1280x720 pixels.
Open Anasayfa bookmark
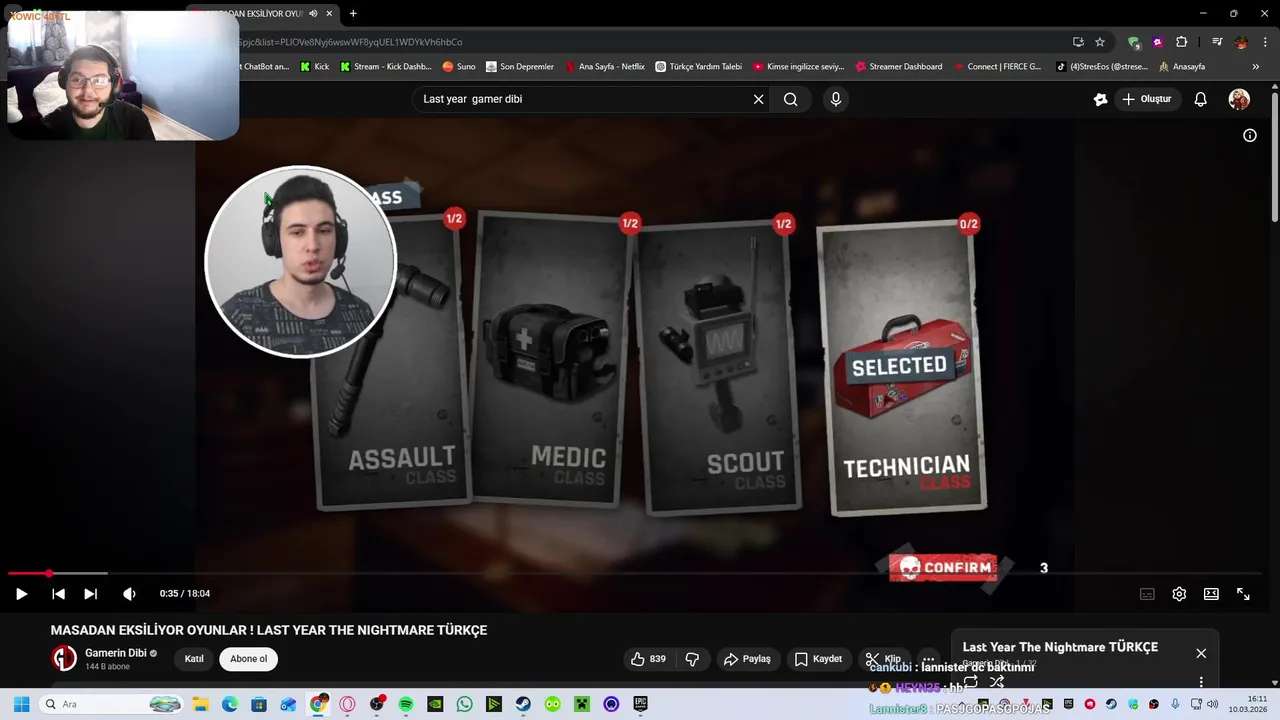(x=1181, y=67)
